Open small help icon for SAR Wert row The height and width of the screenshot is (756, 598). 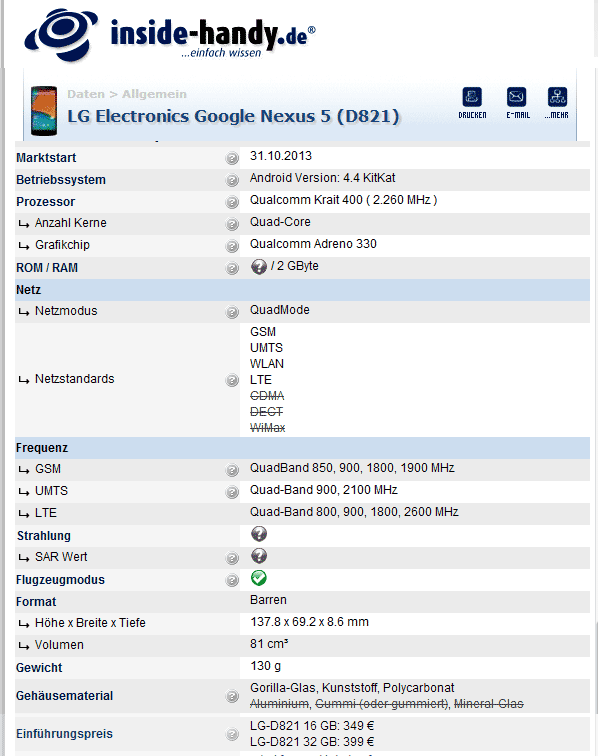[232, 558]
